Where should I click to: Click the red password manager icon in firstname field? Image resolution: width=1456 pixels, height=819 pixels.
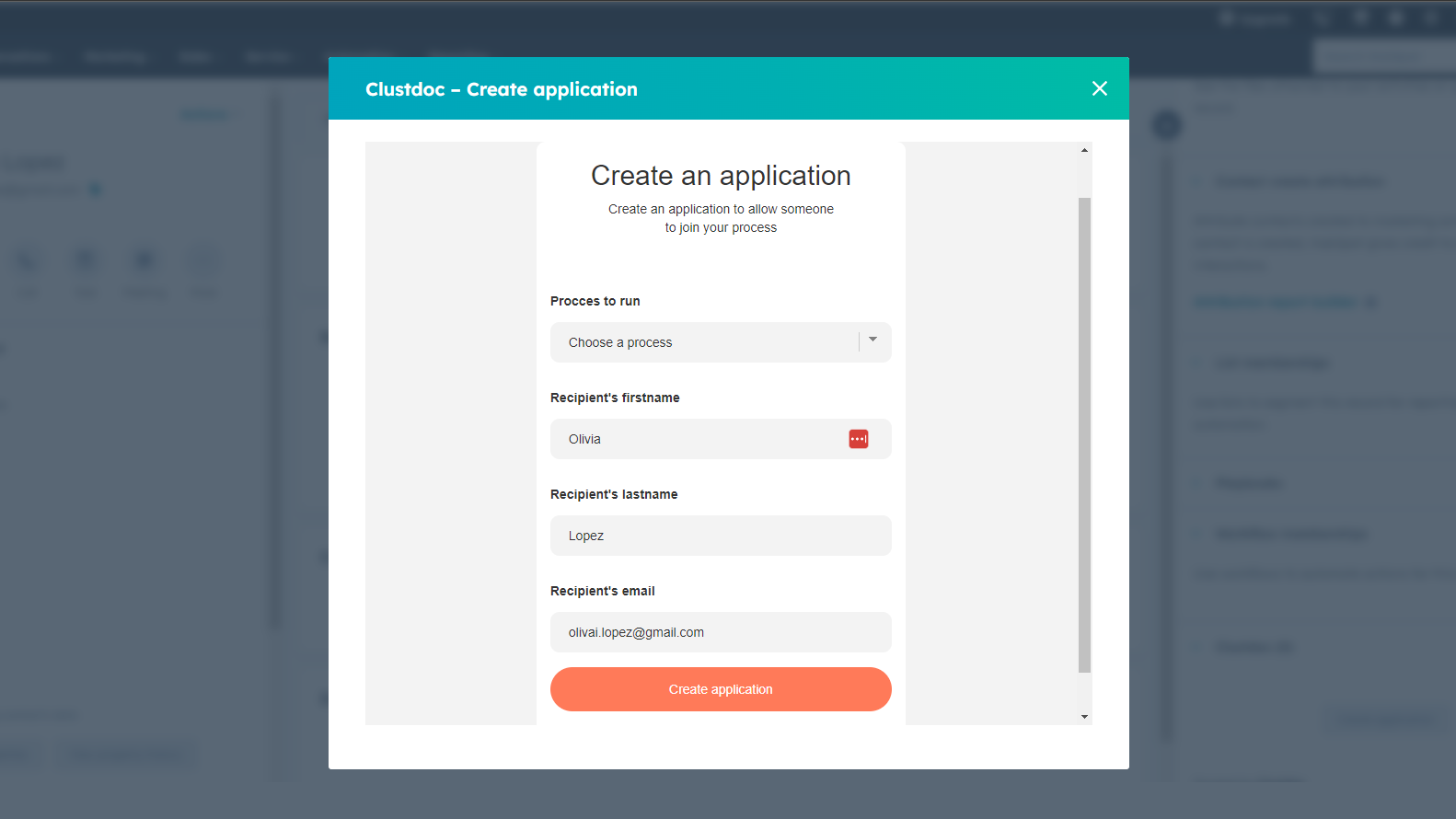tap(858, 439)
